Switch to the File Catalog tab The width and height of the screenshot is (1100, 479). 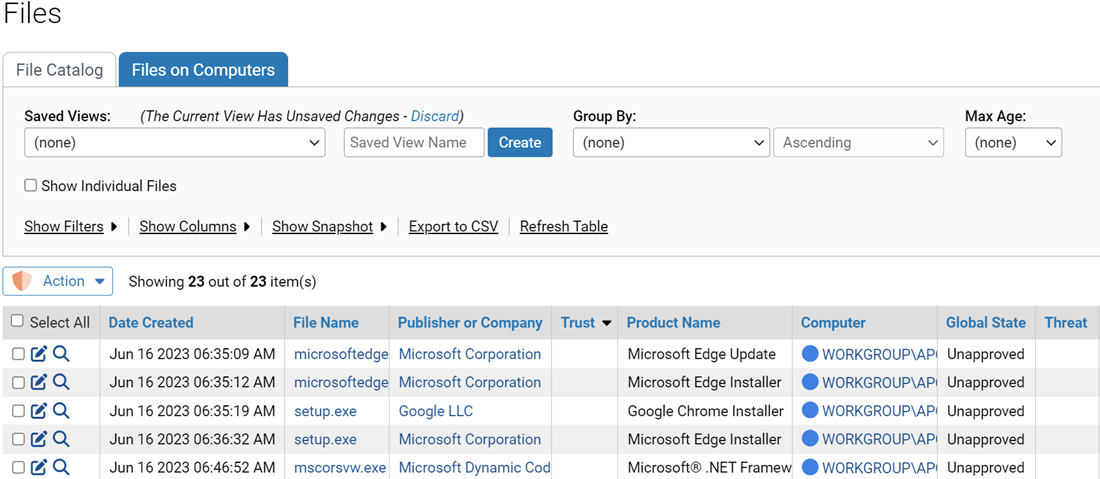[x=59, y=70]
